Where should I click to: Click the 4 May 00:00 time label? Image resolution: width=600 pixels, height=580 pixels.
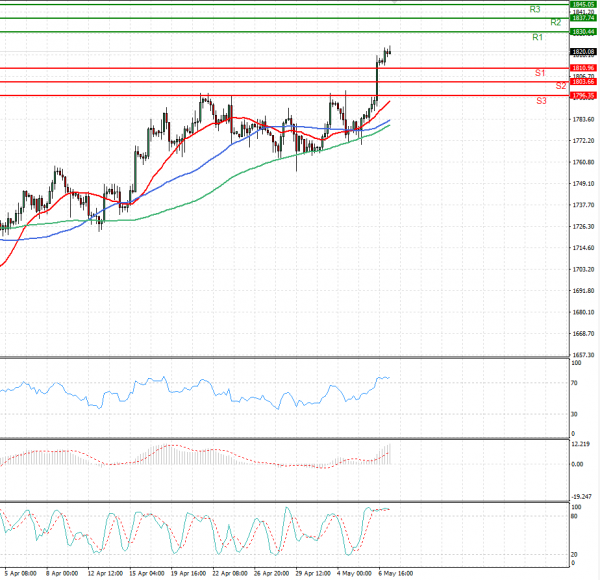click(354, 573)
